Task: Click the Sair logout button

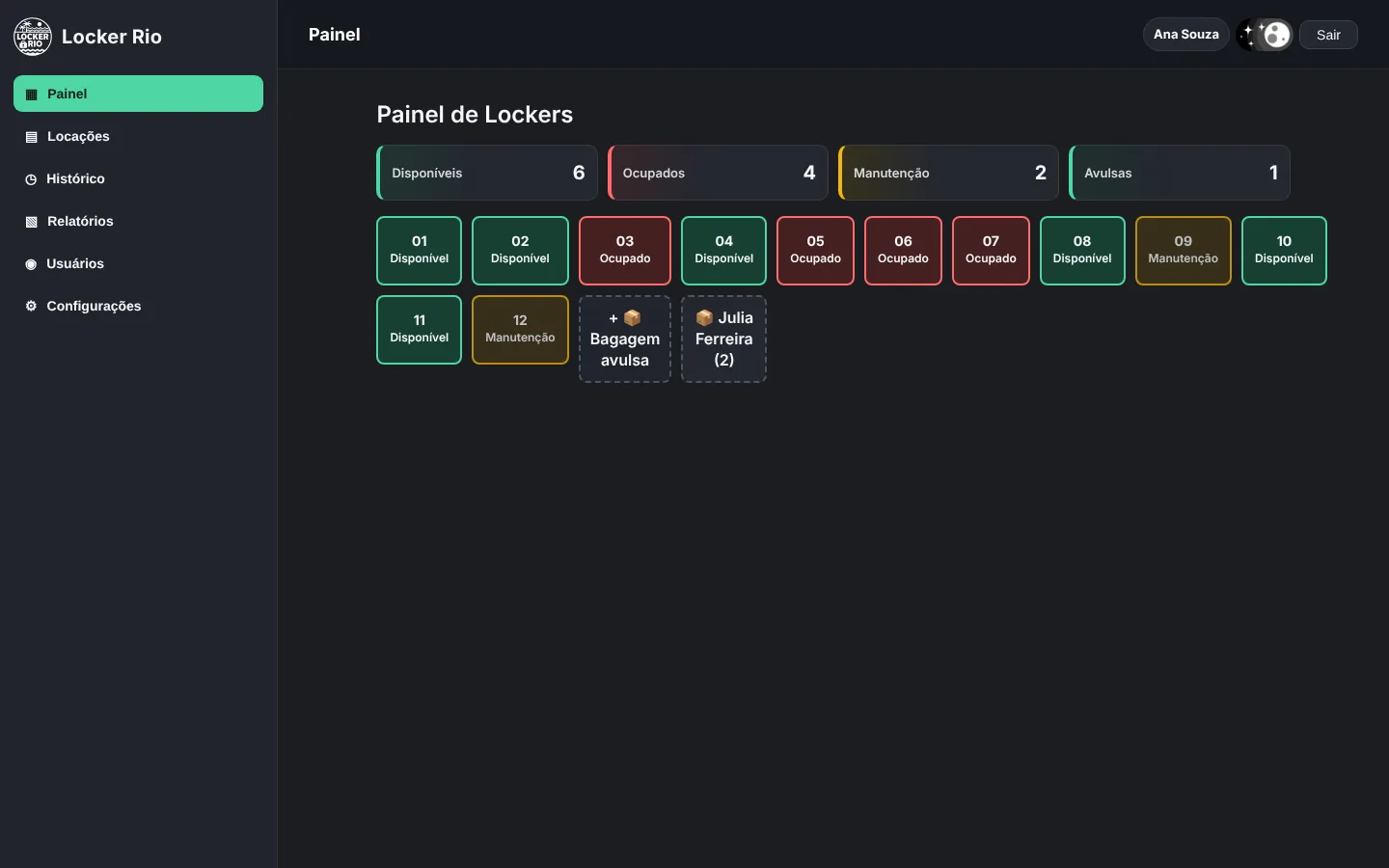Action: pyautogui.click(x=1328, y=35)
